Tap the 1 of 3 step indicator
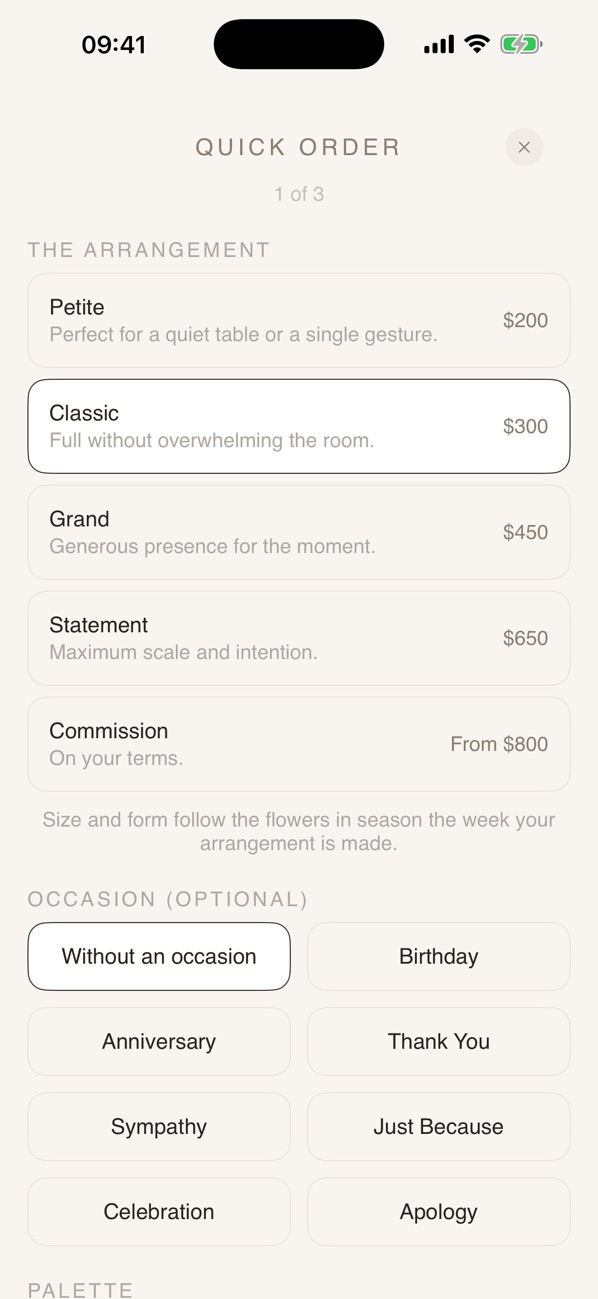This screenshot has height=1299, width=598. (299, 194)
